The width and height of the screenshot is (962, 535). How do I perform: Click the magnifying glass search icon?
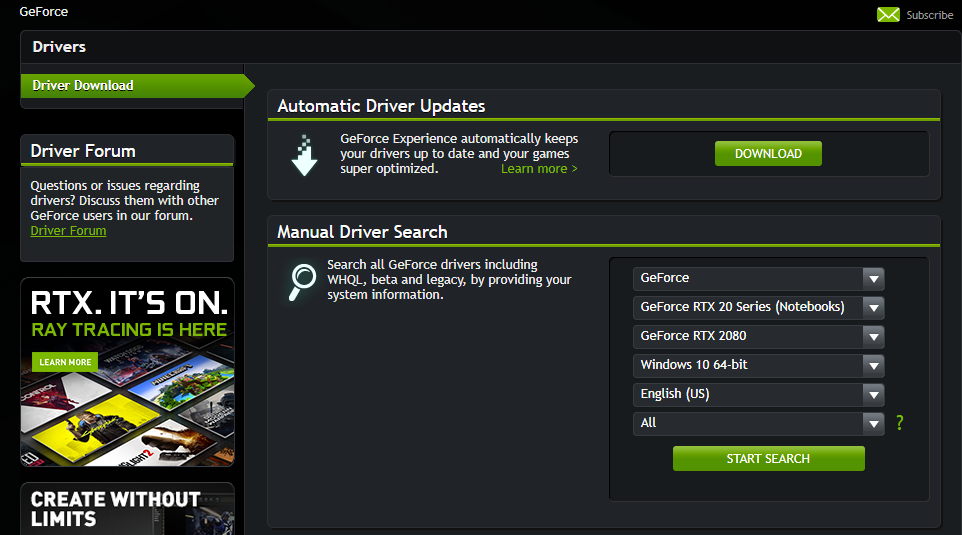pos(302,281)
